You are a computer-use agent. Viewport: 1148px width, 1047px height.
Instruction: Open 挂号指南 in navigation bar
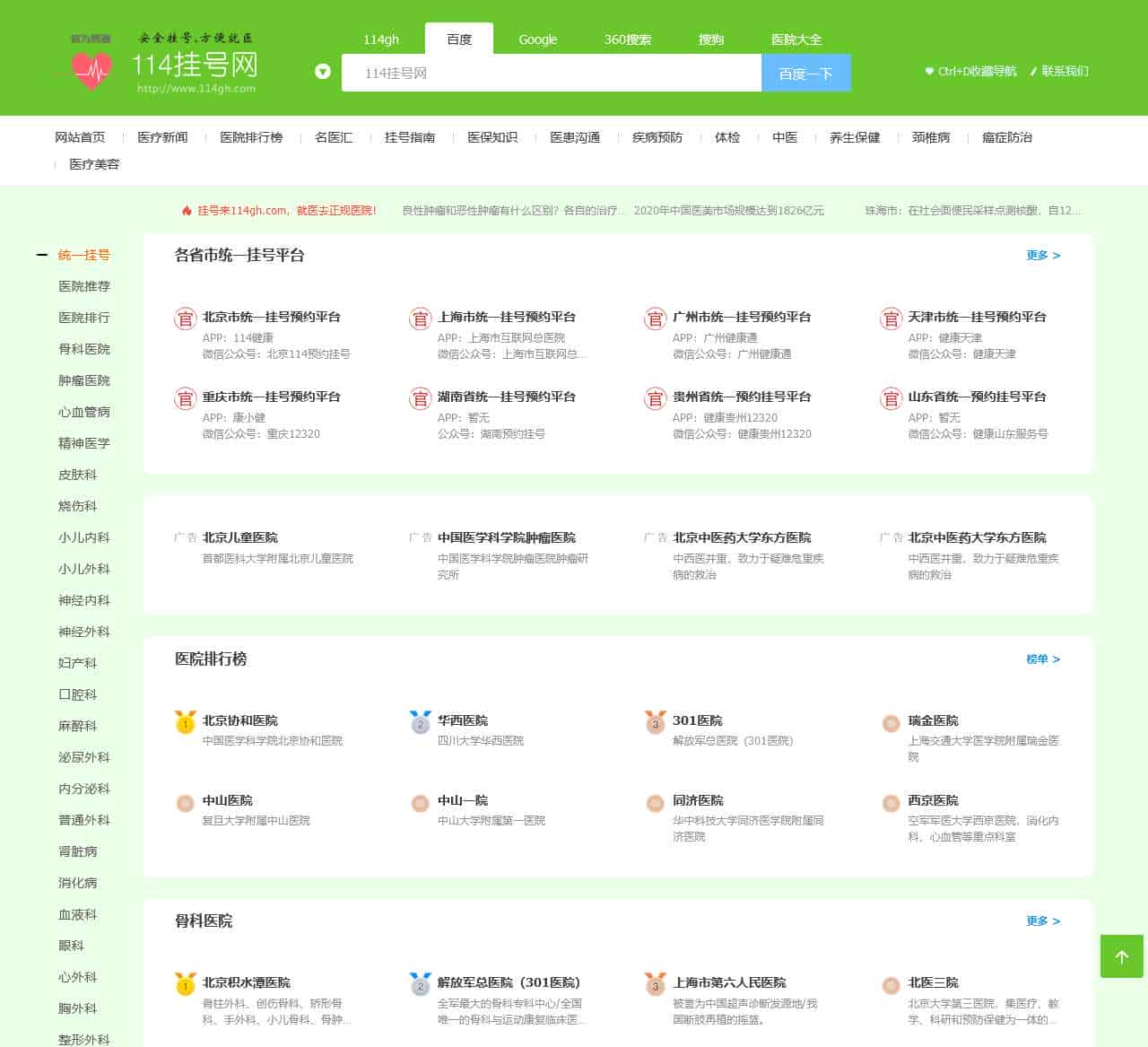pyautogui.click(x=410, y=137)
